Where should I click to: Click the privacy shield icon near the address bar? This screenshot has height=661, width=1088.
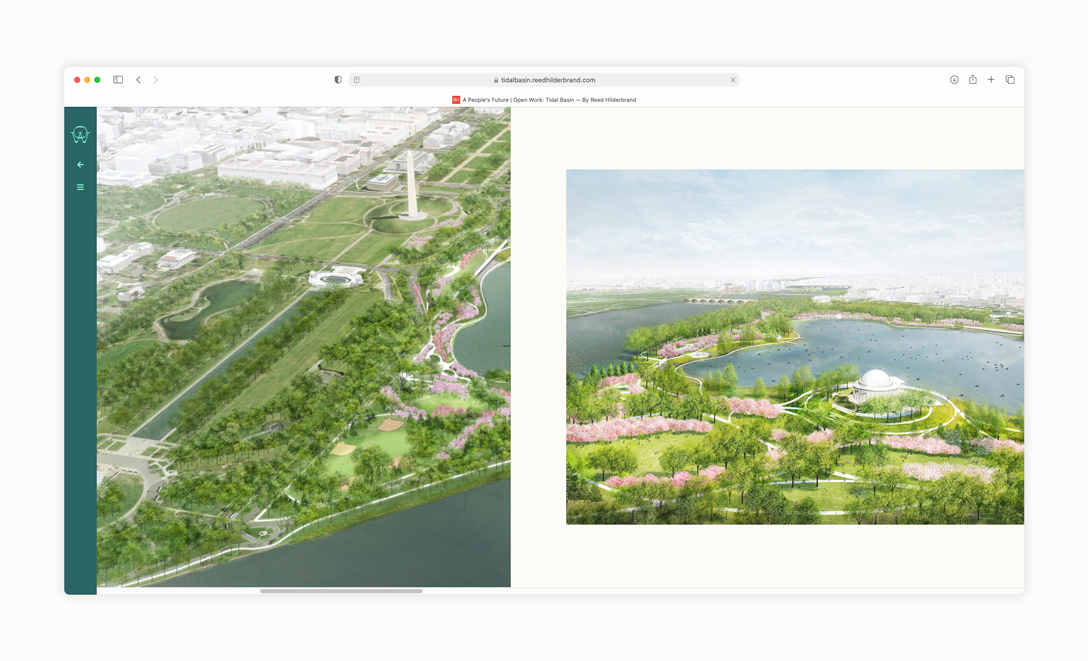click(337, 79)
